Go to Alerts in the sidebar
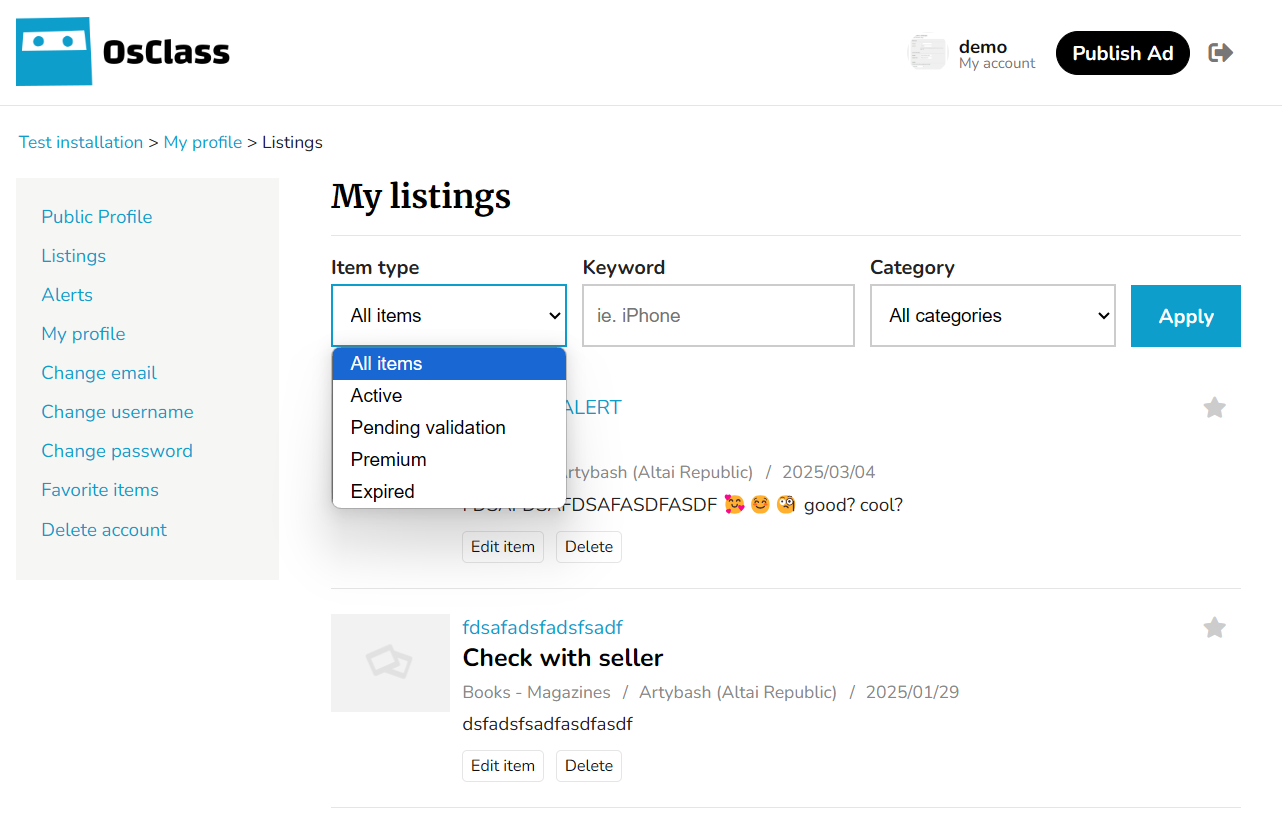Screen dimensions: 1282x813 (67, 295)
